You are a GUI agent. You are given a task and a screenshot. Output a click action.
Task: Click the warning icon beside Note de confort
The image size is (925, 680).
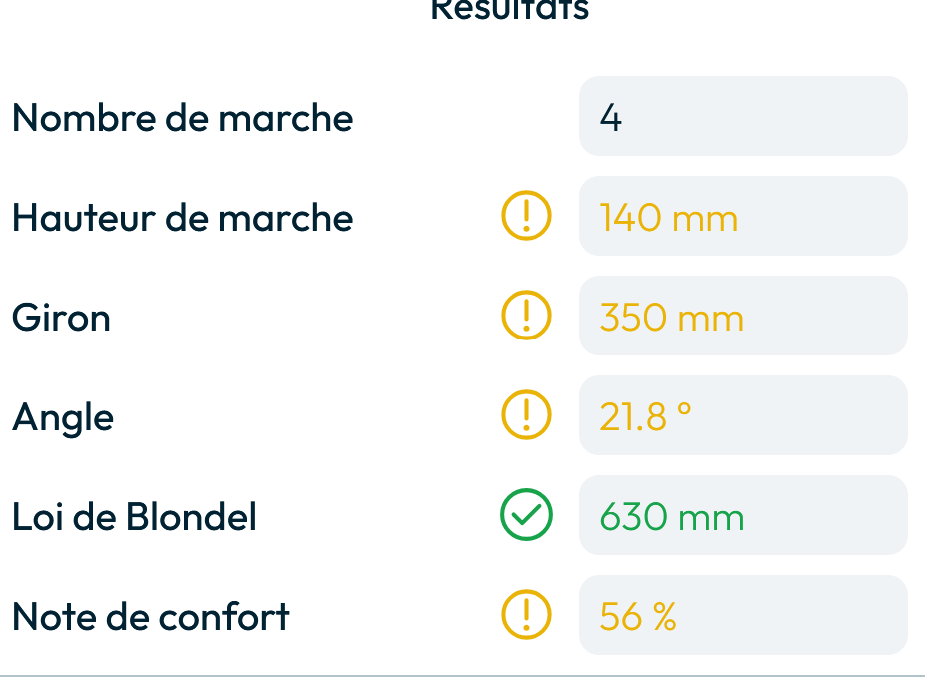pyautogui.click(x=526, y=615)
